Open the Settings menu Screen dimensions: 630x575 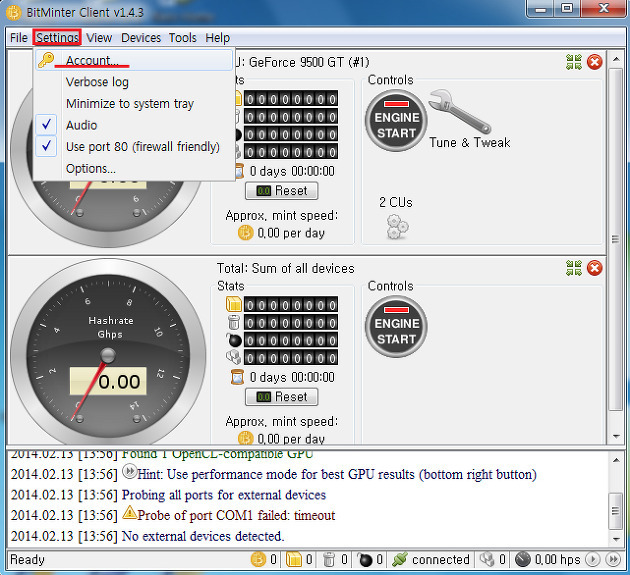(x=57, y=38)
